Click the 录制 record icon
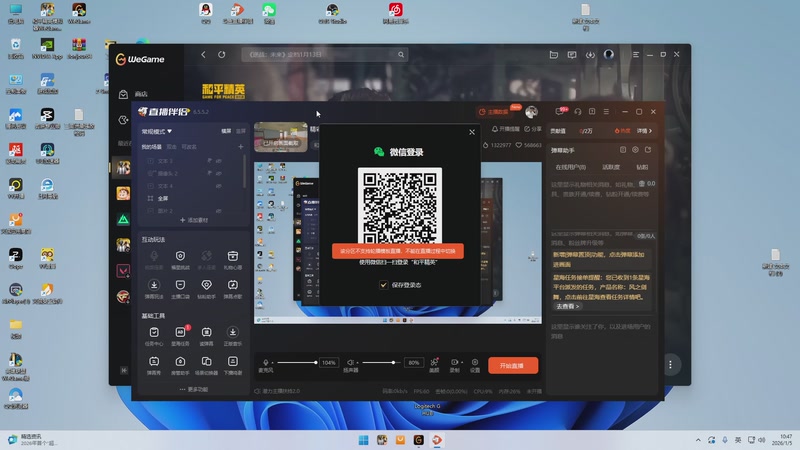The height and width of the screenshot is (450, 800). coord(455,363)
